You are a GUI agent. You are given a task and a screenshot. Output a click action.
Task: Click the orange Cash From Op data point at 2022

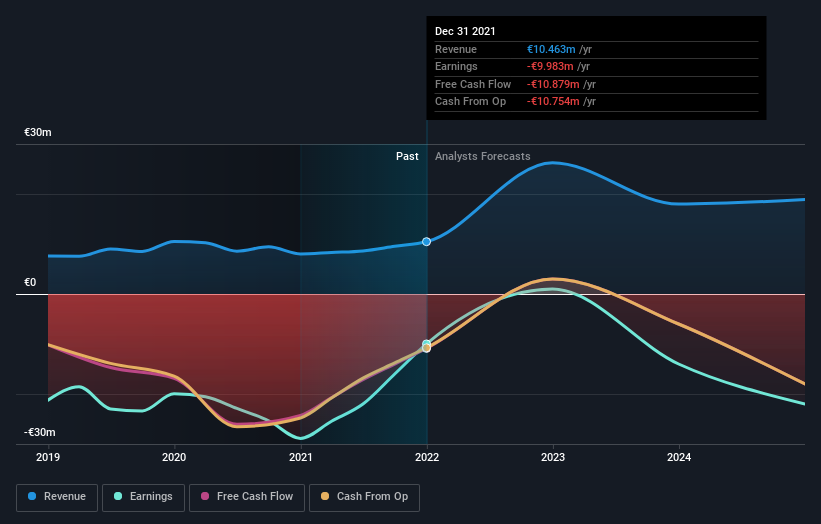point(426,348)
